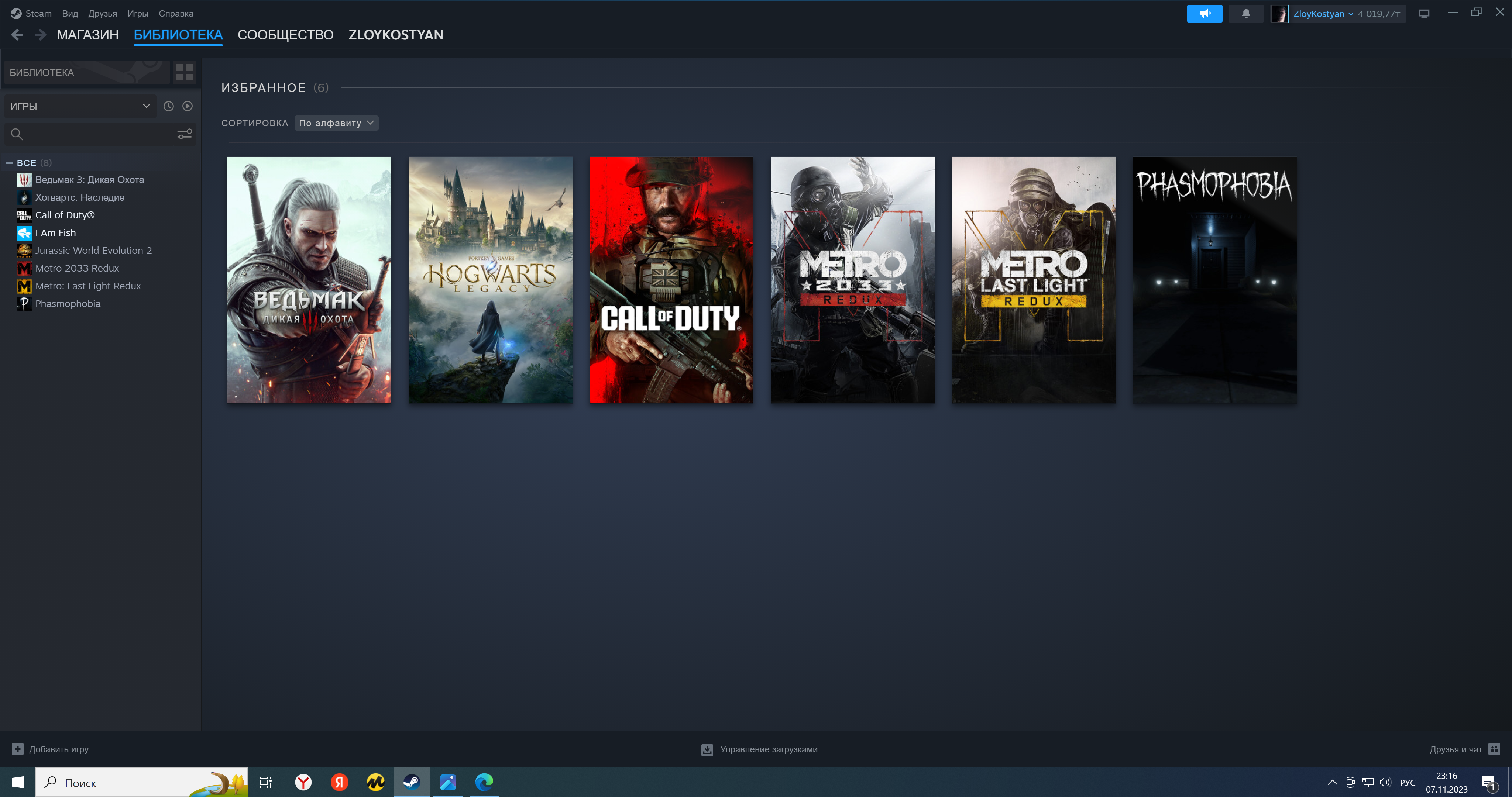Switch to the МАГАЗИН tab

(x=87, y=35)
